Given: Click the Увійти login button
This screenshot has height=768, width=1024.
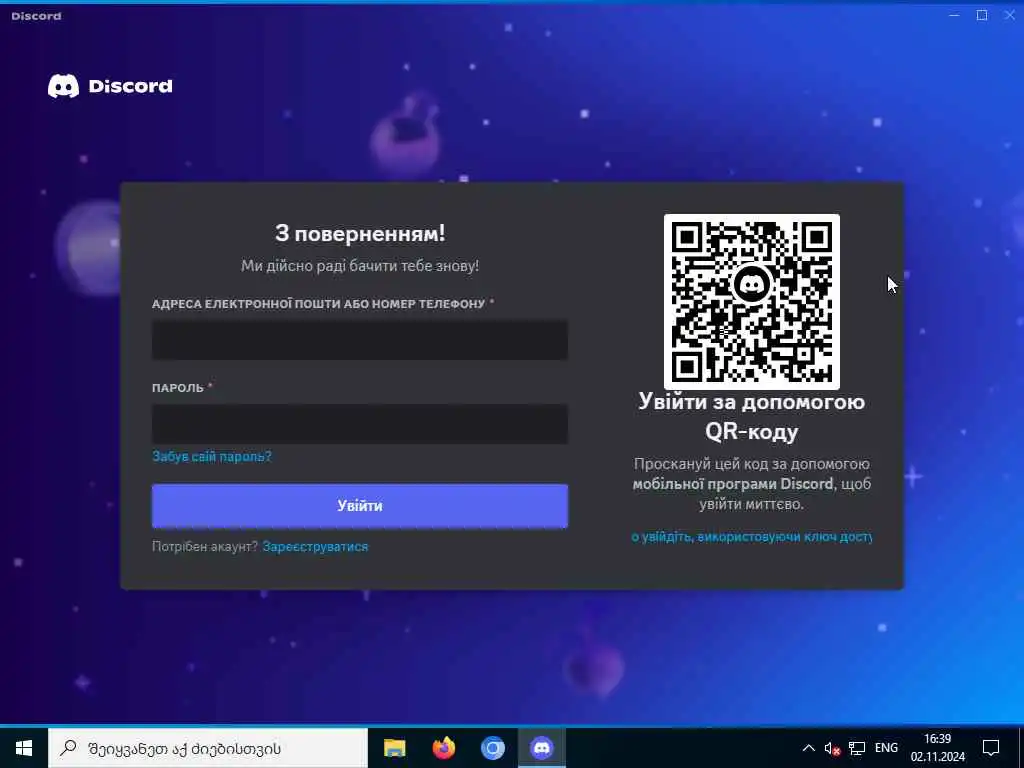Looking at the screenshot, I should click(360, 505).
